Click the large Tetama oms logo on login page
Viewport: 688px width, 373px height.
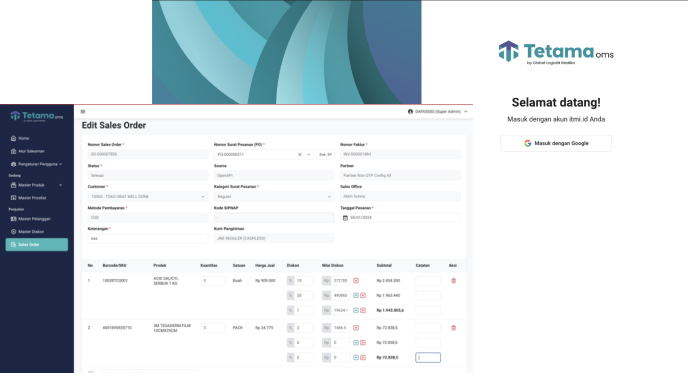pos(556,53)
